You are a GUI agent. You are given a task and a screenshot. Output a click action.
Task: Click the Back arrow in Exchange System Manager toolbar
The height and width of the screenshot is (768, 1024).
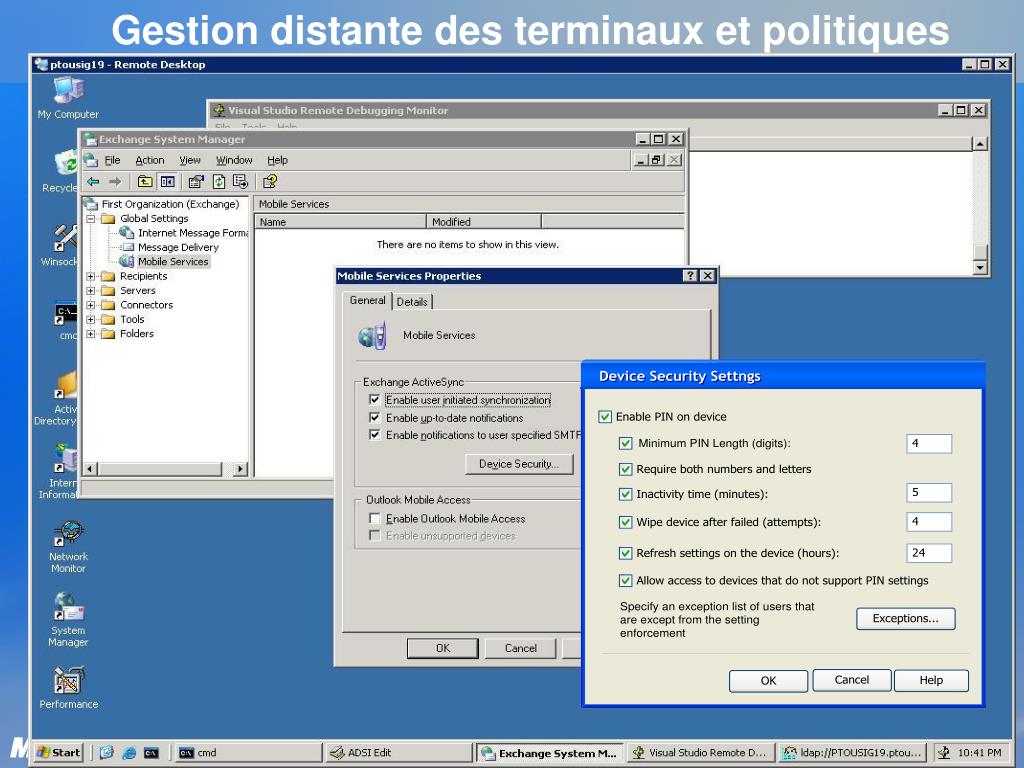[x=93, y=182]
